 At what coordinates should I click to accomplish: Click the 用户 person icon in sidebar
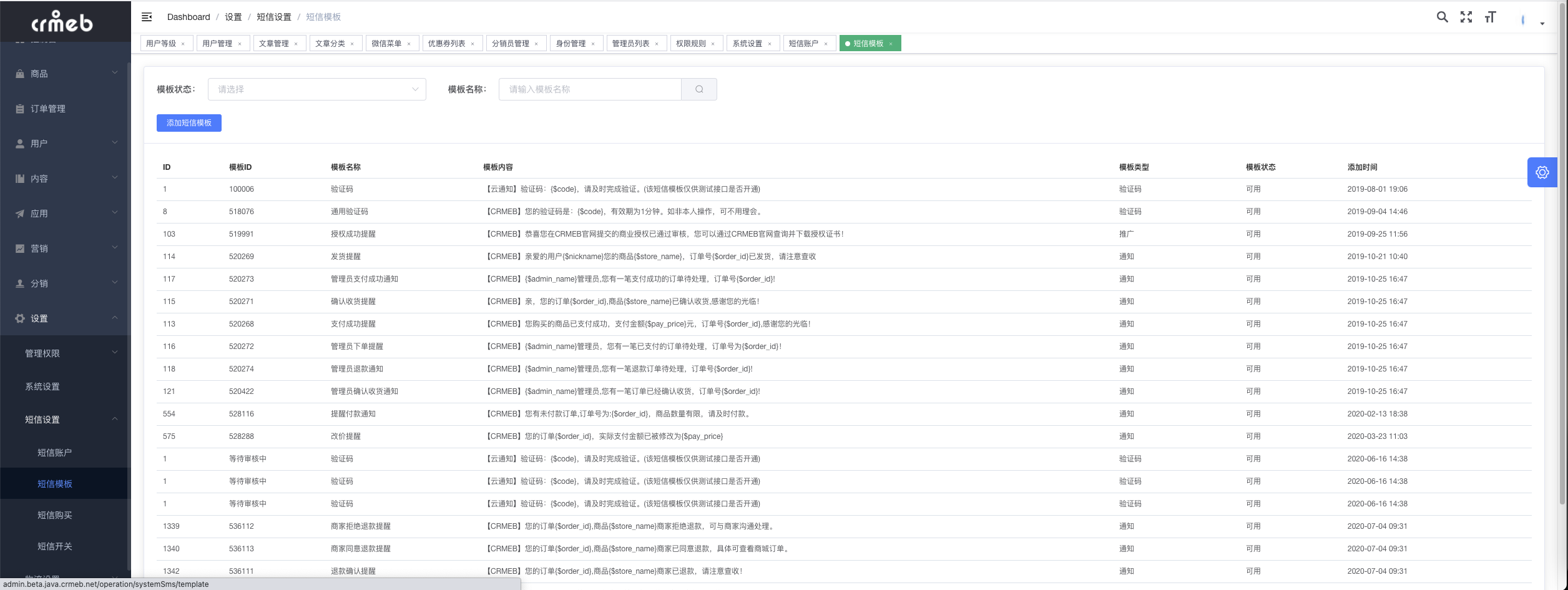20,144
